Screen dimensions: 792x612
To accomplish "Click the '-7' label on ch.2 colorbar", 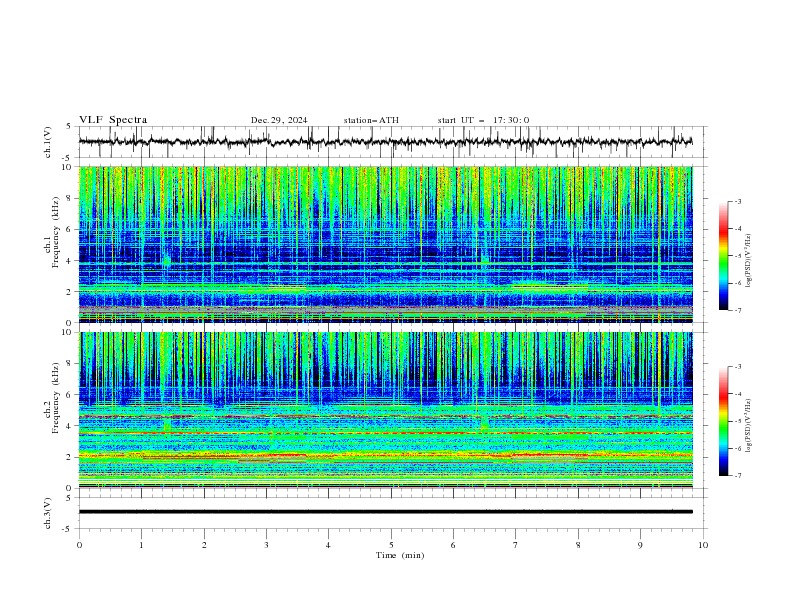I will 738,476.
